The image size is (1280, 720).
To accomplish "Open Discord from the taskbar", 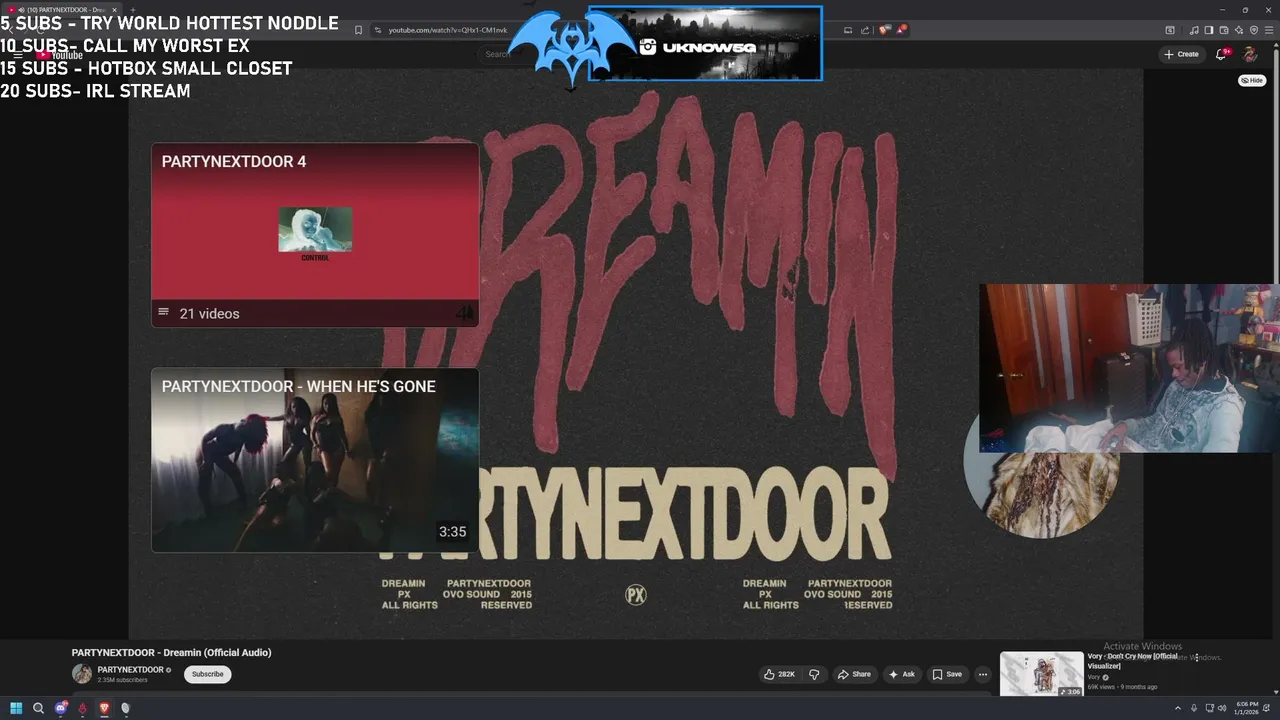I will point(61,708).
